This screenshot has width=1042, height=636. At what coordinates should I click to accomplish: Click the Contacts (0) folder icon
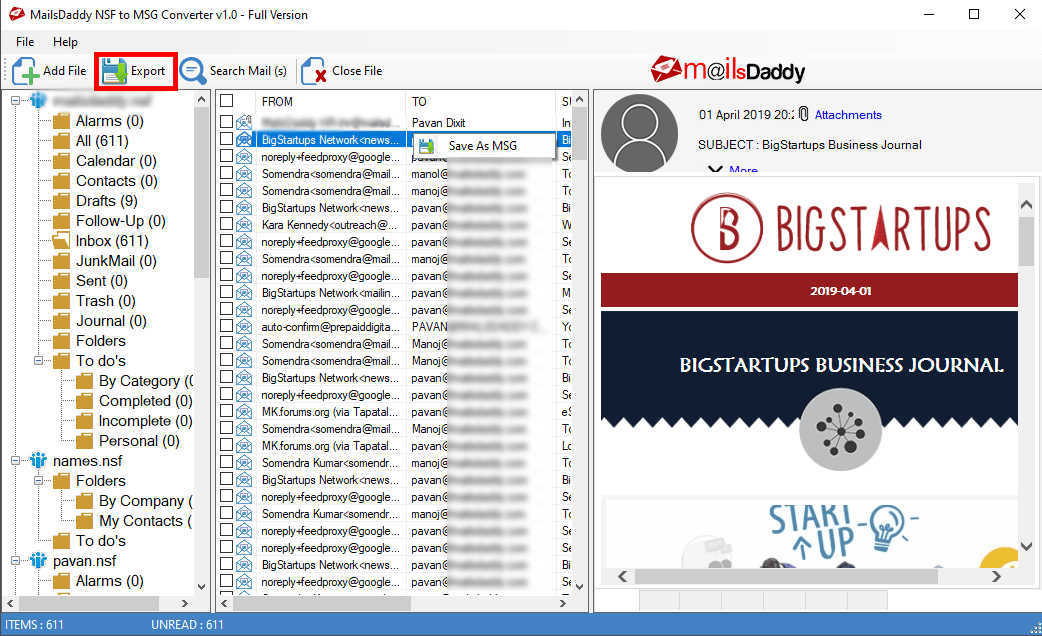point(62,181)
